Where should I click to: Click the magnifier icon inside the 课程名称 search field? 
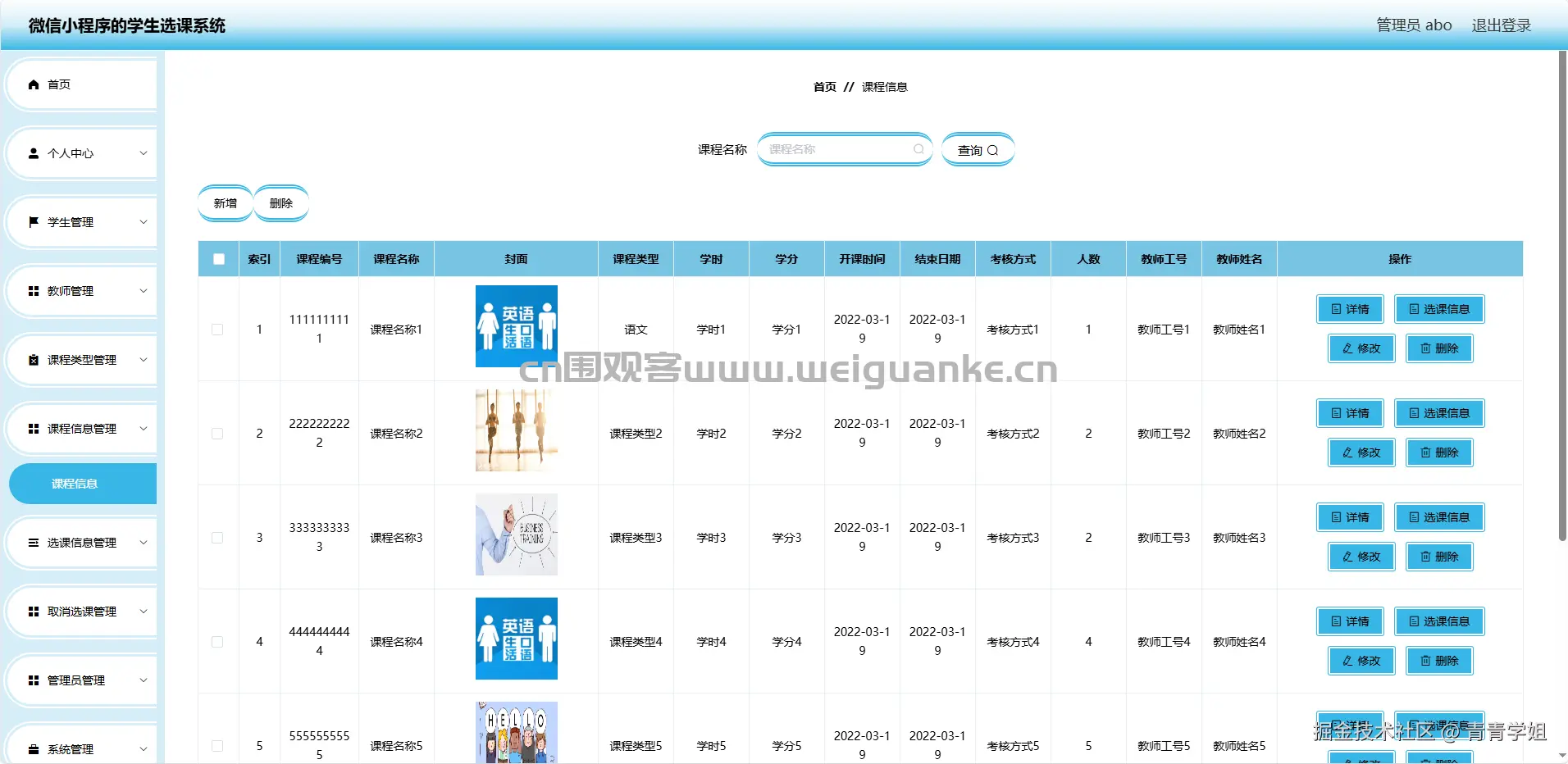[918, 149]
